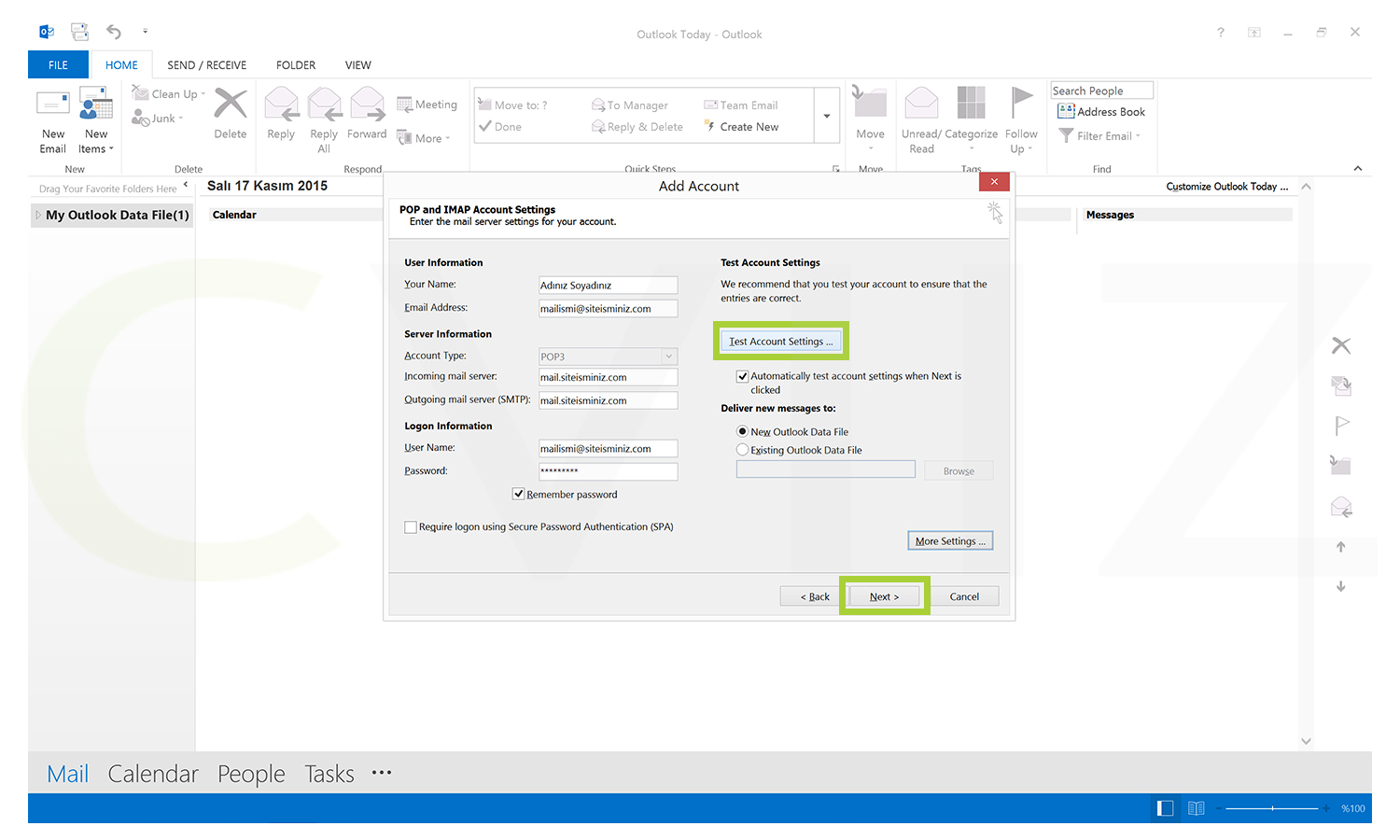Image resolution: width=1400 pixels, height=840 pixels.
Task: Open the navigation options ellipsis
Action: (x=382, y=773)
